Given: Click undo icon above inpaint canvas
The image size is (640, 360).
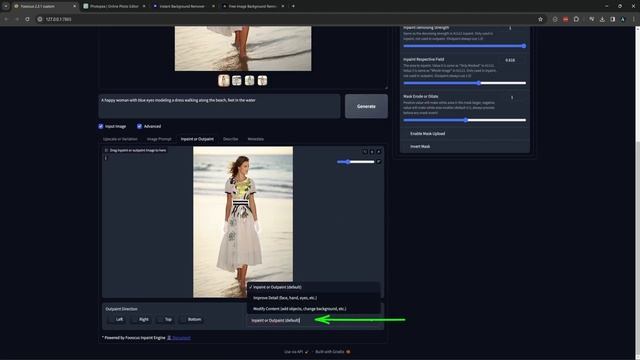Looking at the screenshot, I should (x=365, y=152).
